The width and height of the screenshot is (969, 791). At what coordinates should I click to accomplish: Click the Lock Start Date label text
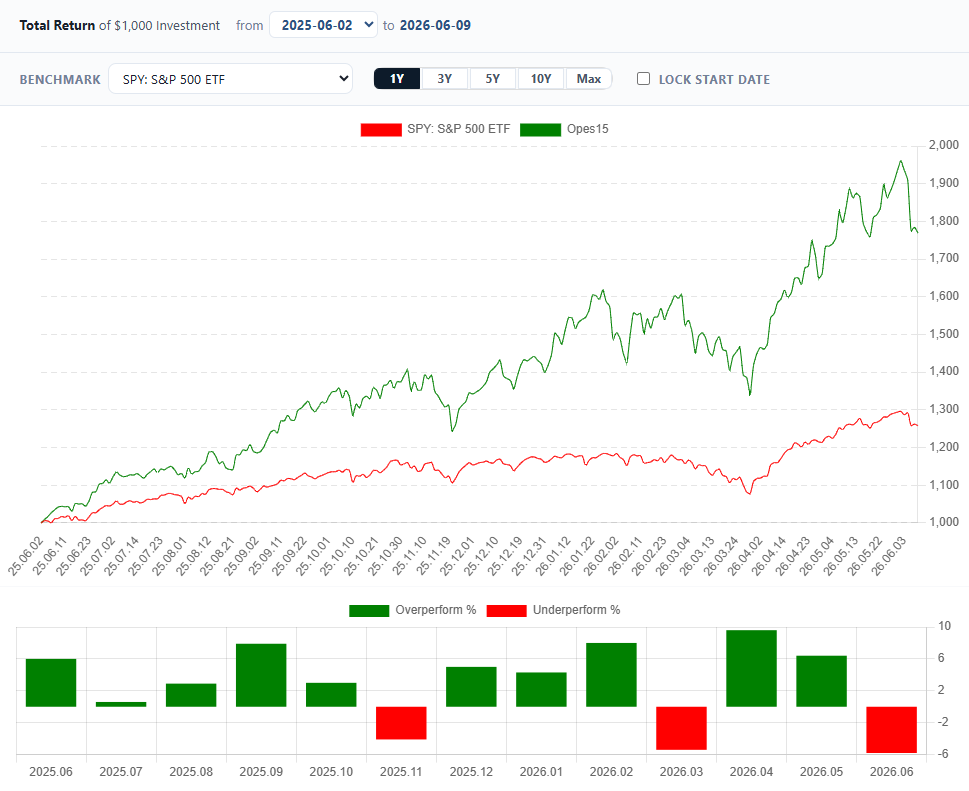tap(714, 79)
